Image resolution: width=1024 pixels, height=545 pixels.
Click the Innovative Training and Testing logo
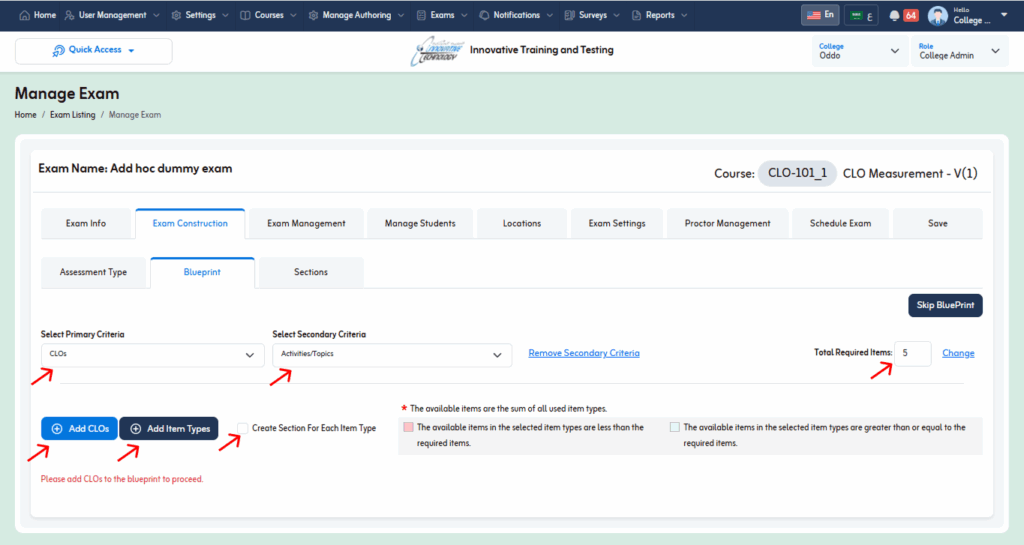[437, 51]
